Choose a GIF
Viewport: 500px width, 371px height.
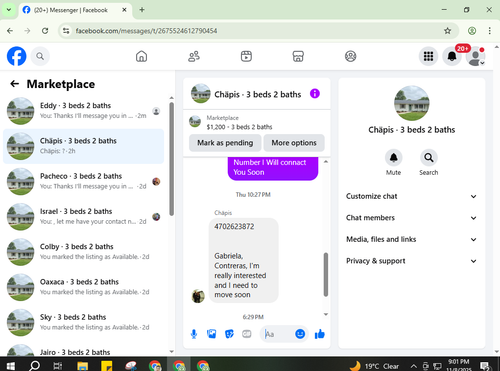click(x=247, y=334)
